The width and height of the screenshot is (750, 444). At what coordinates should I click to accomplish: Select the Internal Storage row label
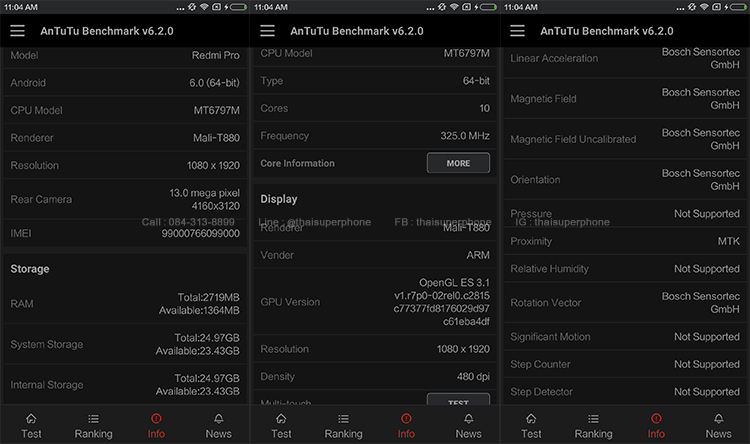47,385
